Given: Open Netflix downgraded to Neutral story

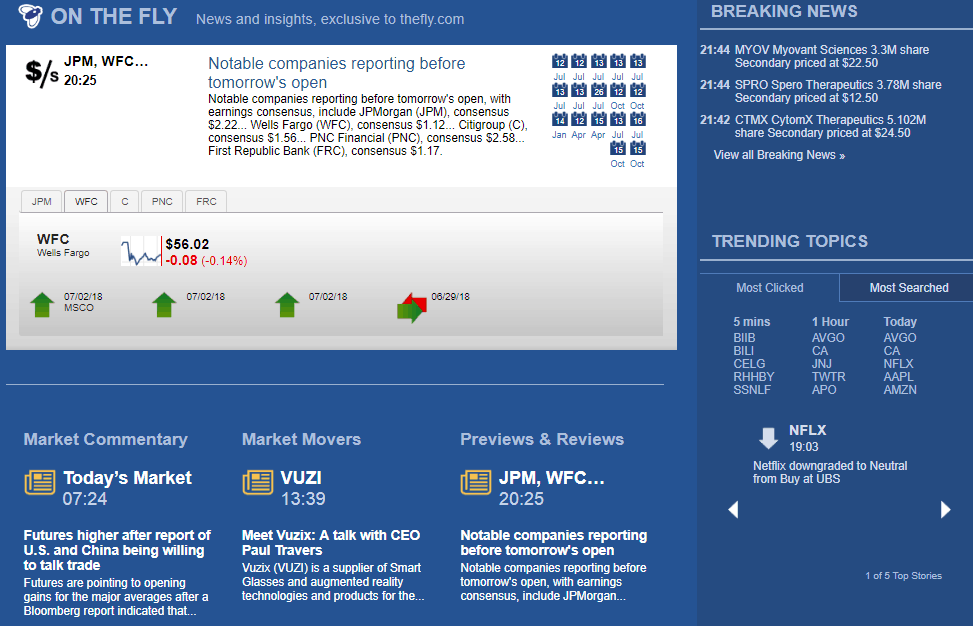Looking at the screenshot, I should (x=830, y=472).
